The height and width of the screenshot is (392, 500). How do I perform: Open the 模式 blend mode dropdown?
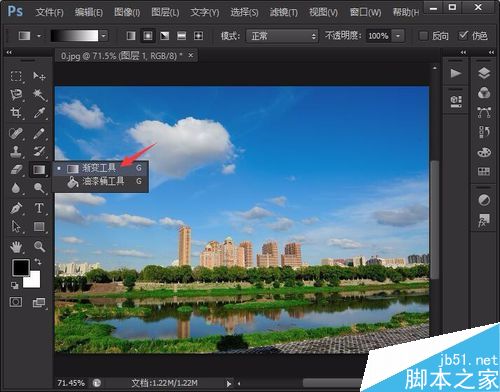(x=282, y=36)
